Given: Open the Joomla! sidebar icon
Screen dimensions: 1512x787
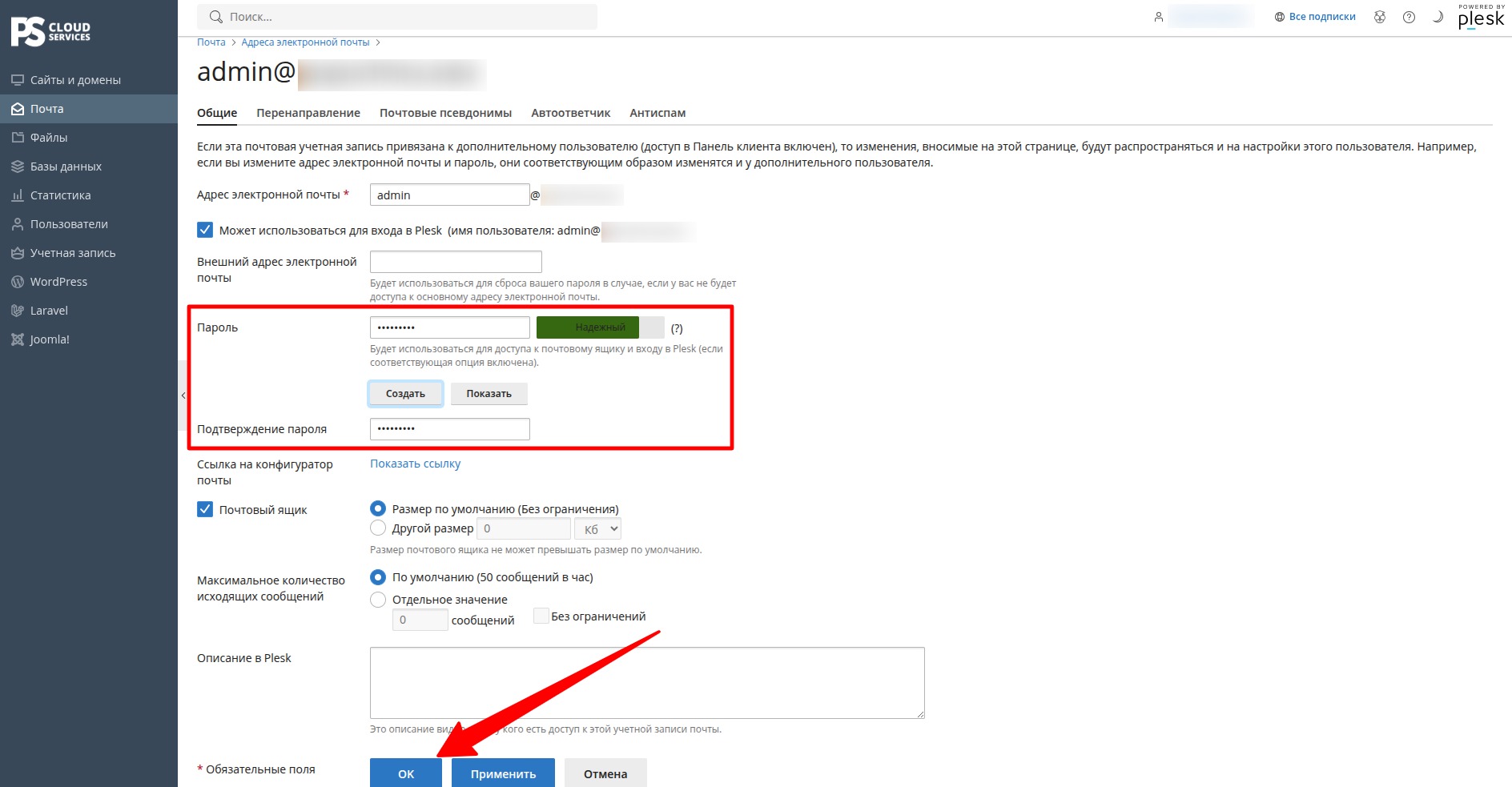Looking at the screenshot, I should (17, 339).
